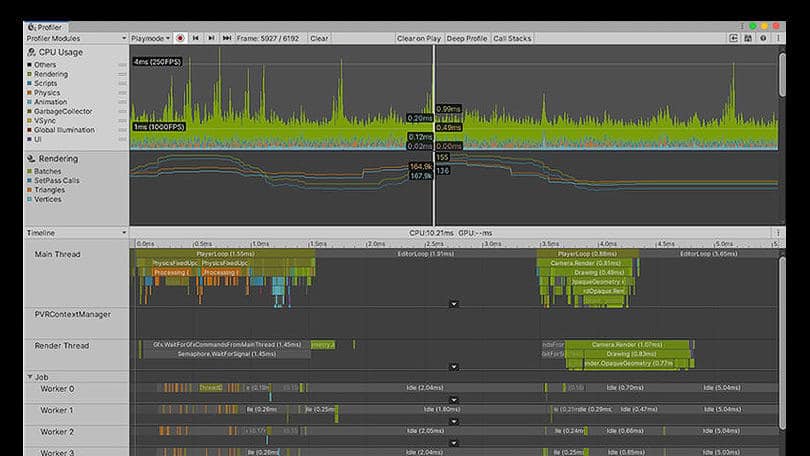Click the Main Thread row label
This screenshot has width=810, height=456.
tap(57, 254)
